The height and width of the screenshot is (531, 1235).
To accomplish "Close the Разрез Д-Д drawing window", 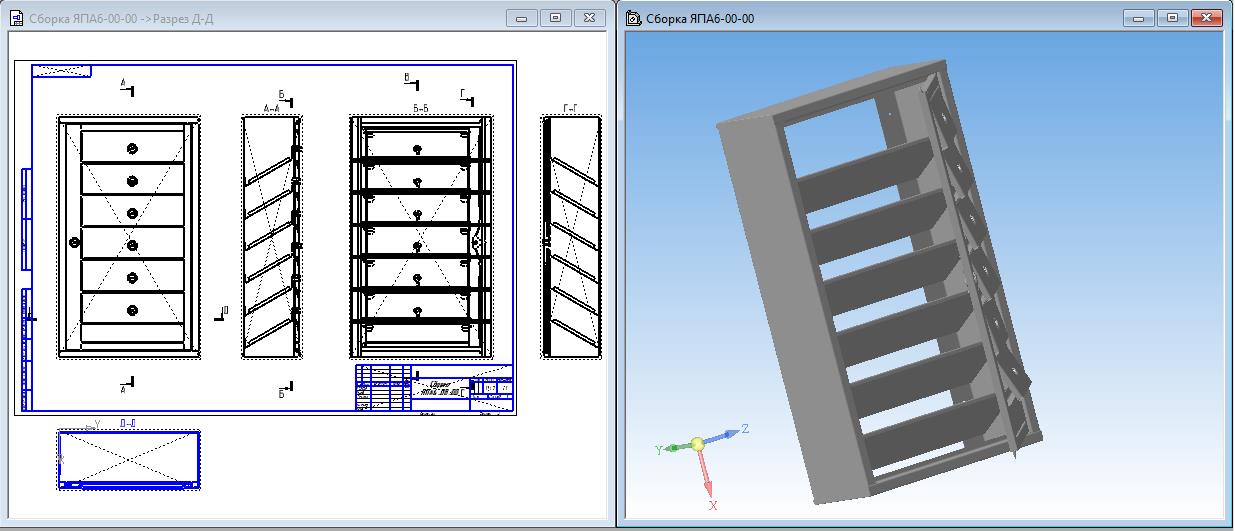I will (589, 17).
